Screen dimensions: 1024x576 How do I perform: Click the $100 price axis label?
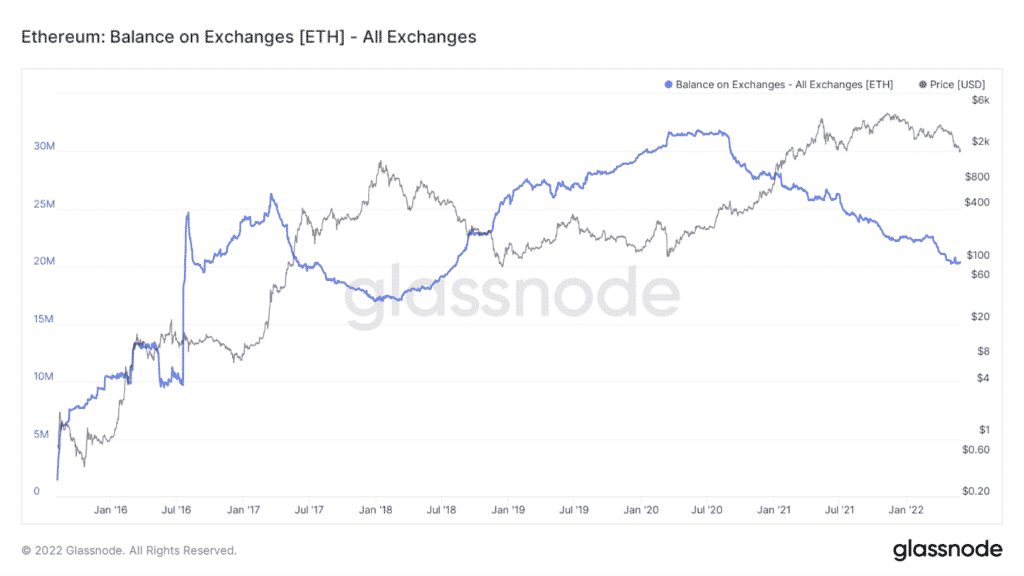pyautogui.click(x=978, y=255)
